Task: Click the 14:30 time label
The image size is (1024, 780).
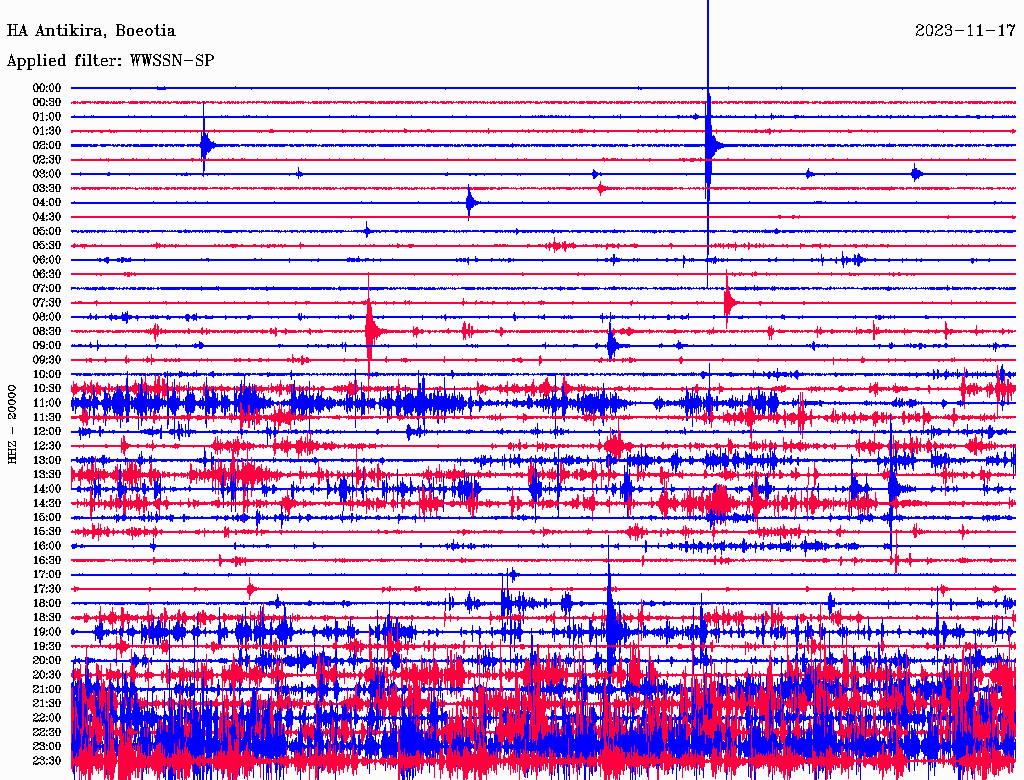Action: point(47,503)
